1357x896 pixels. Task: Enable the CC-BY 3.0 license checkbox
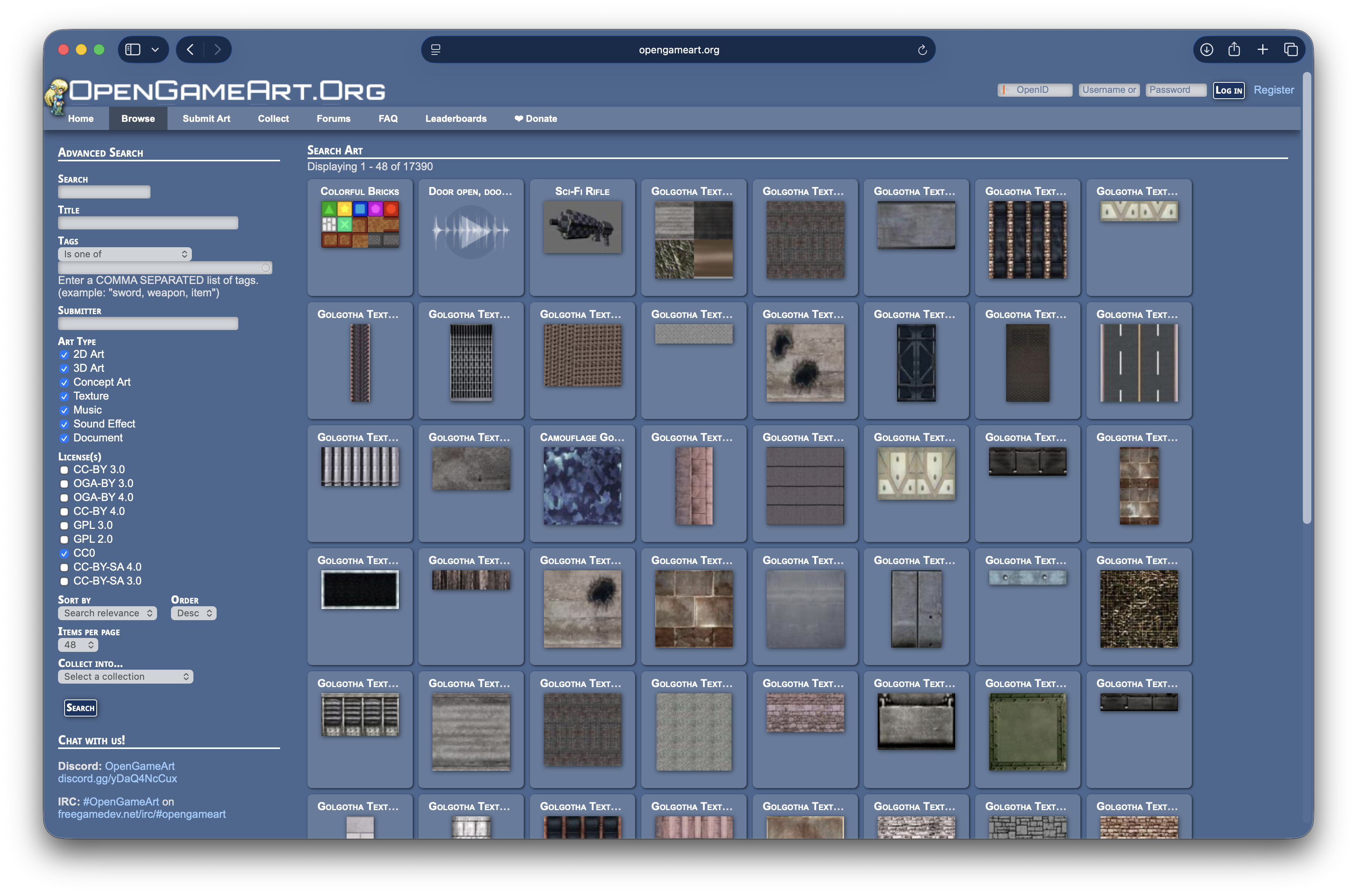tap(64, 470)
